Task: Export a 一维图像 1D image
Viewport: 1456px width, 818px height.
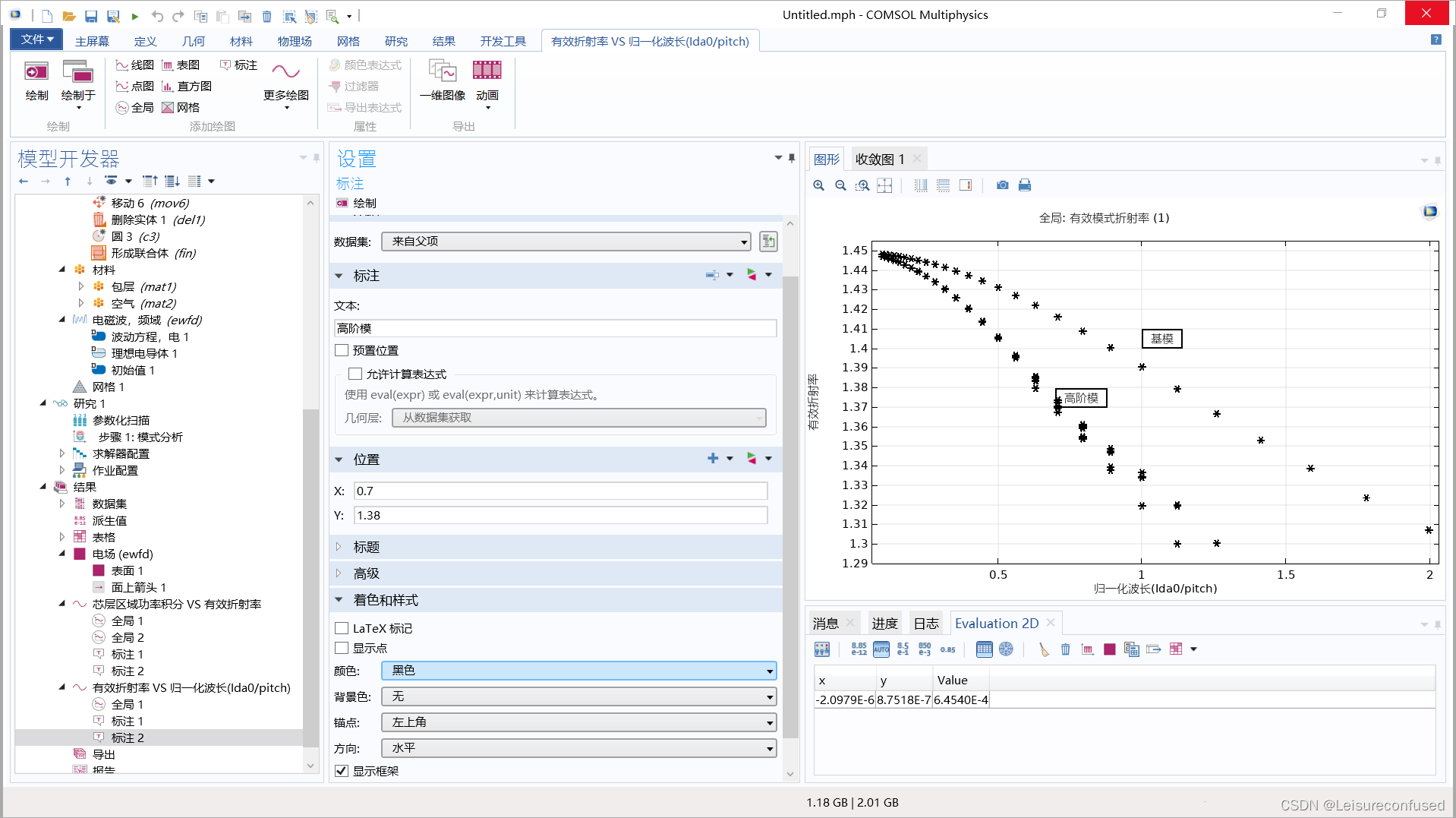Action: (443, 81)
